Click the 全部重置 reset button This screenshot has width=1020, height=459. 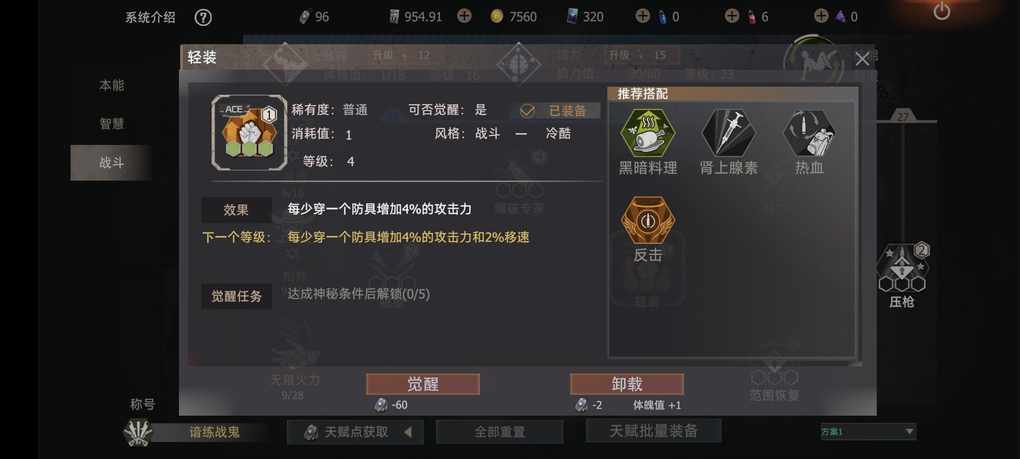tap(500, 432)
